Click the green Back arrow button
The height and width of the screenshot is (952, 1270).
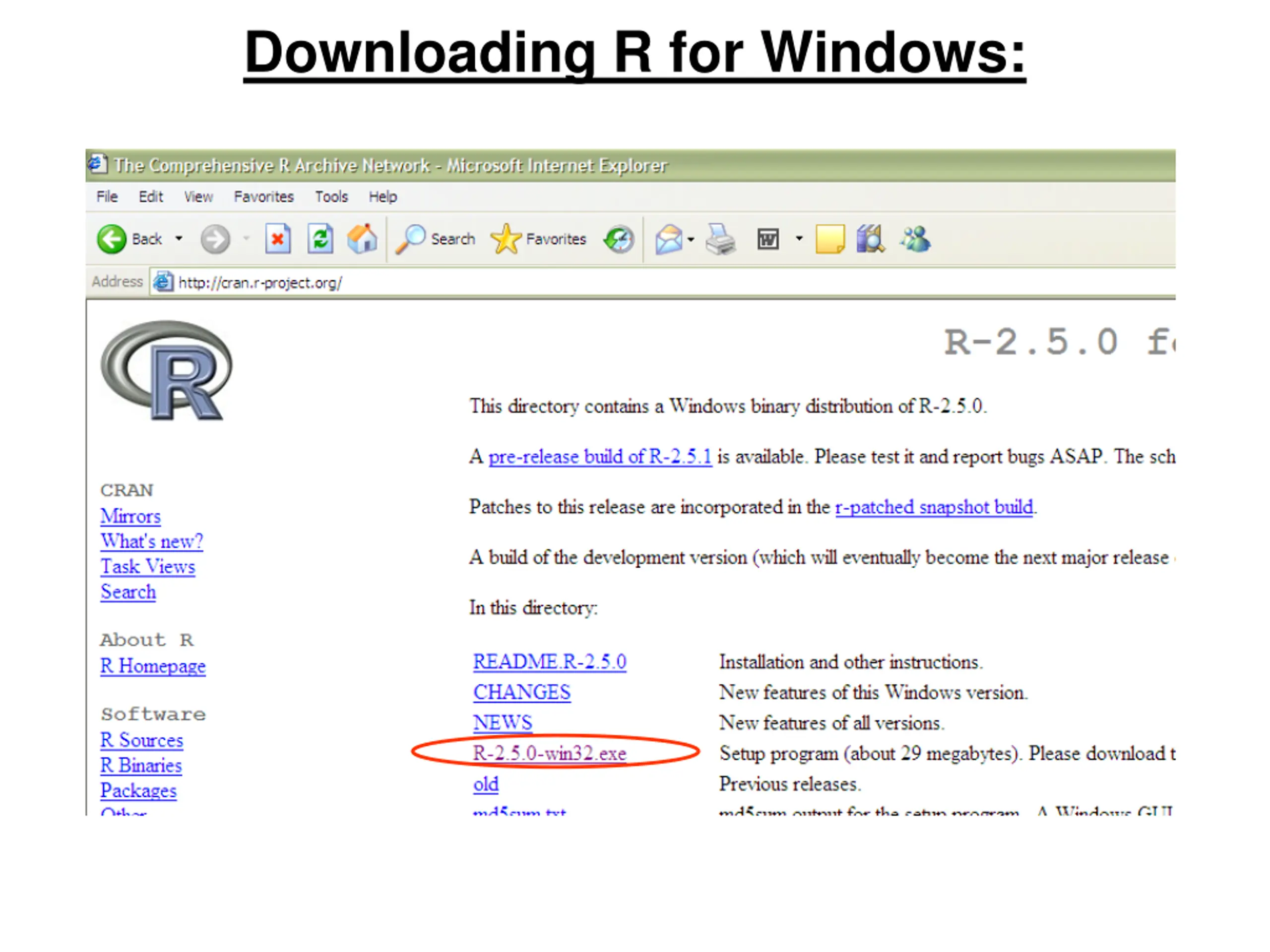(112, 238)
